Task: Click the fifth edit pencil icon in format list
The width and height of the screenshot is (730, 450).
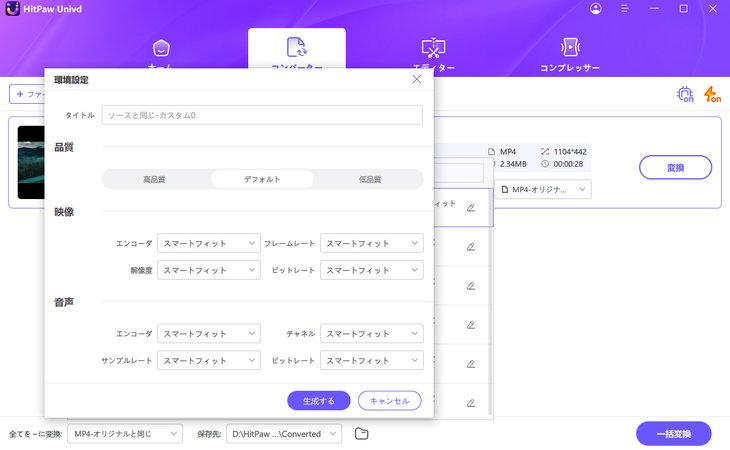Action: (x=471, y=364)
